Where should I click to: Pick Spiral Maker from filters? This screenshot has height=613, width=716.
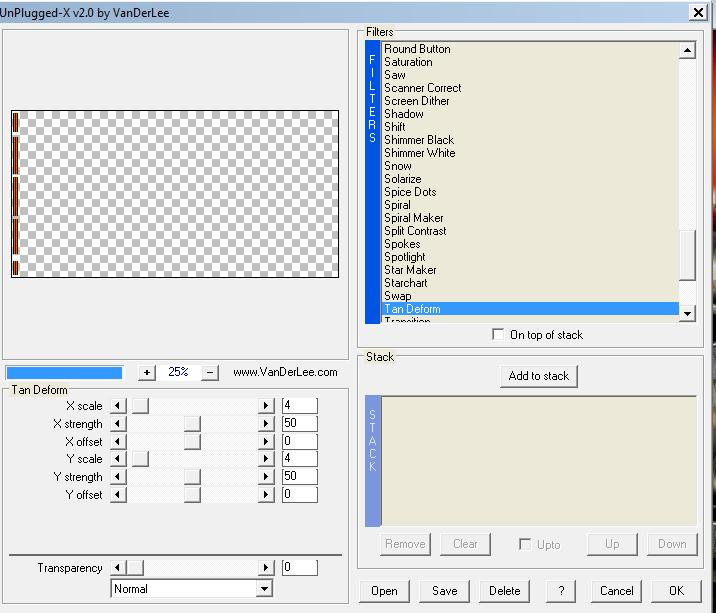pyautogui.click(x=413, y=218)
